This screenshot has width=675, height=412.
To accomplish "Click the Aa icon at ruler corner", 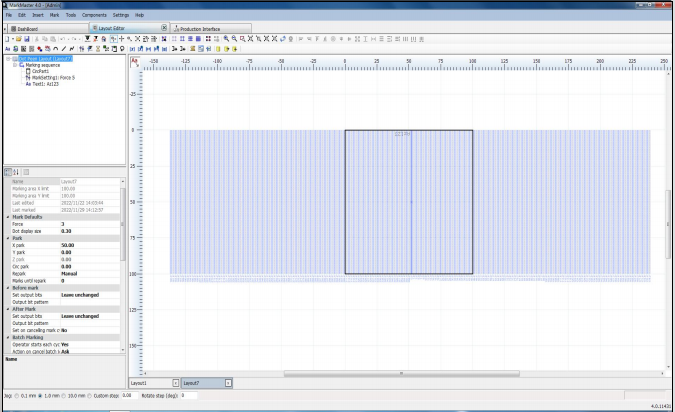I will [135, 62].
